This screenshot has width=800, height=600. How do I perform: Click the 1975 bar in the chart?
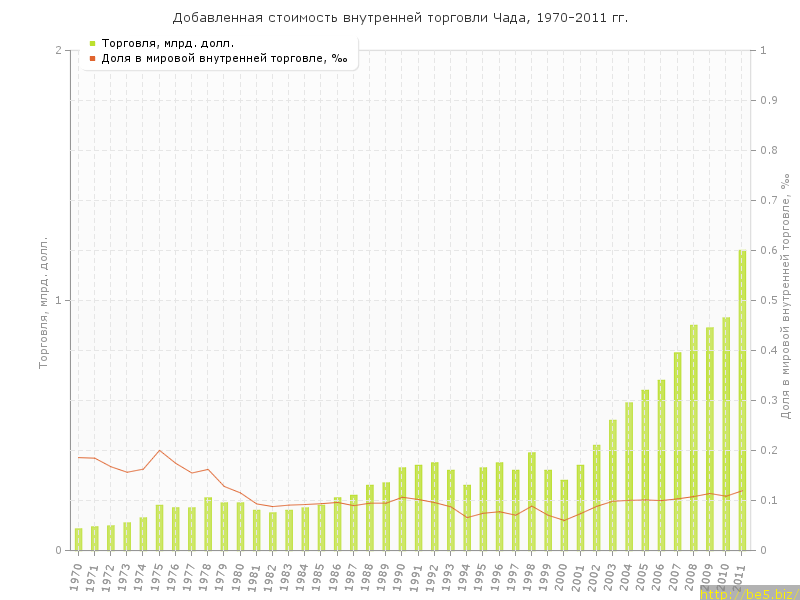(160, 528)
